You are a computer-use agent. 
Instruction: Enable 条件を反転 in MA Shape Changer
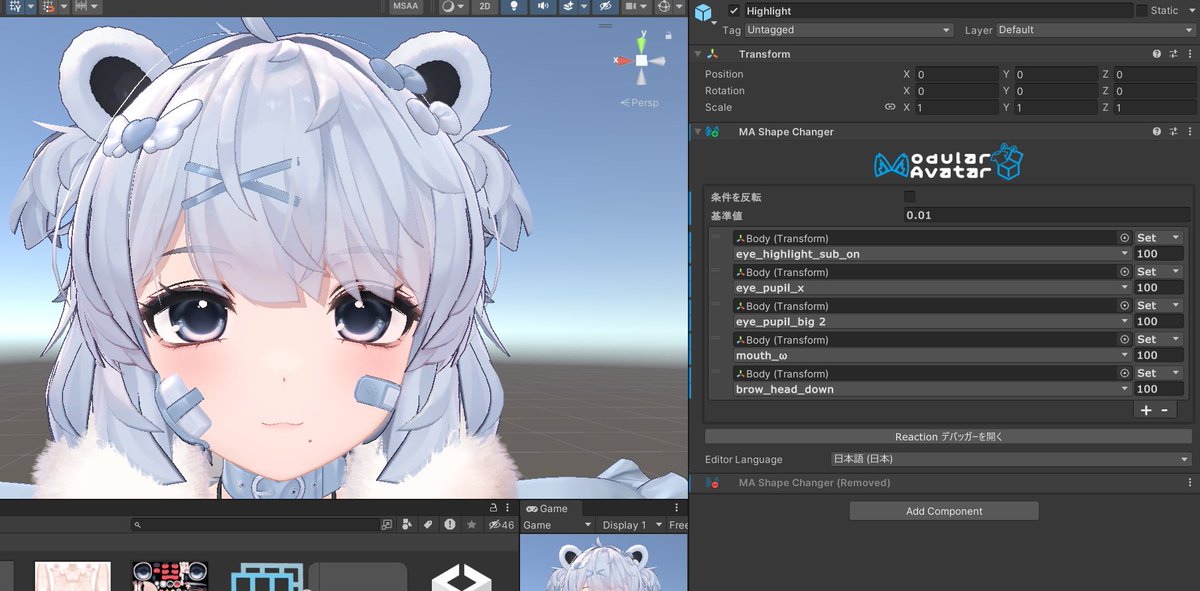909,197
